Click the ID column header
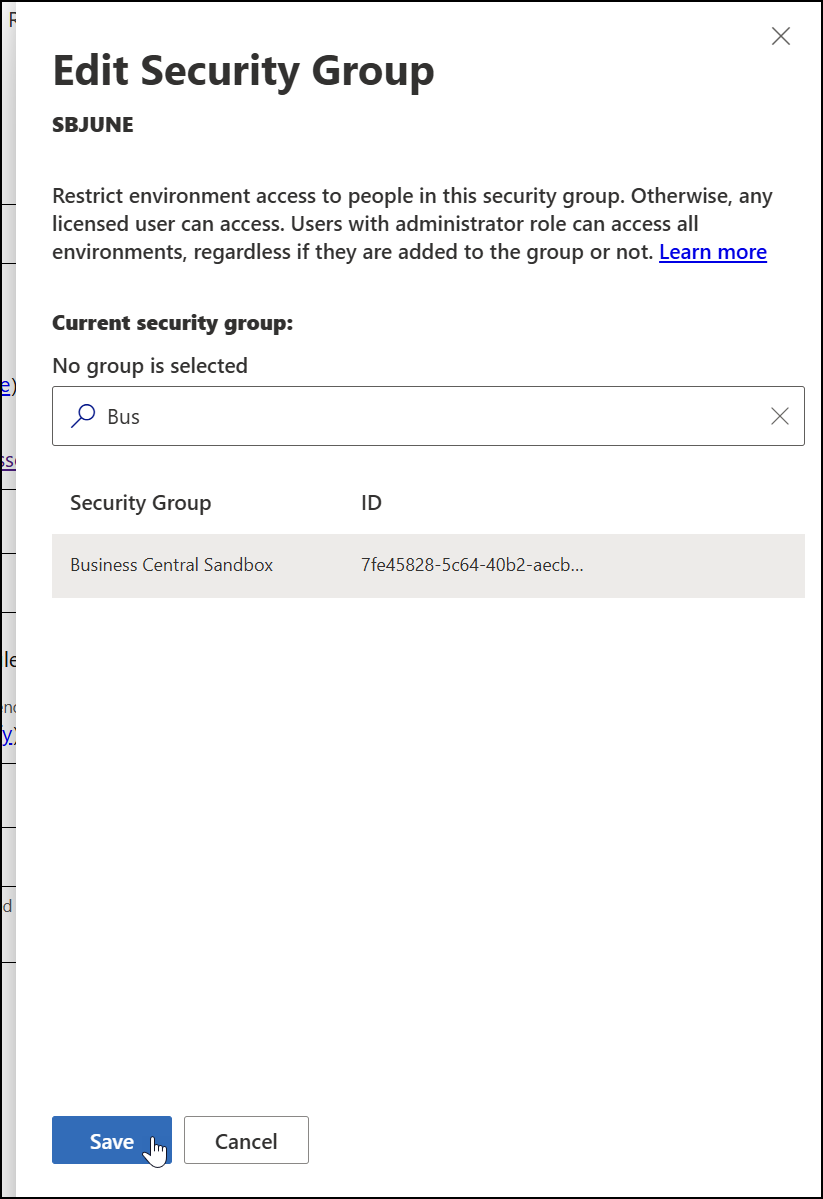Image resolution: width=823 pixels, height=1199 pixels. (371, 503)
